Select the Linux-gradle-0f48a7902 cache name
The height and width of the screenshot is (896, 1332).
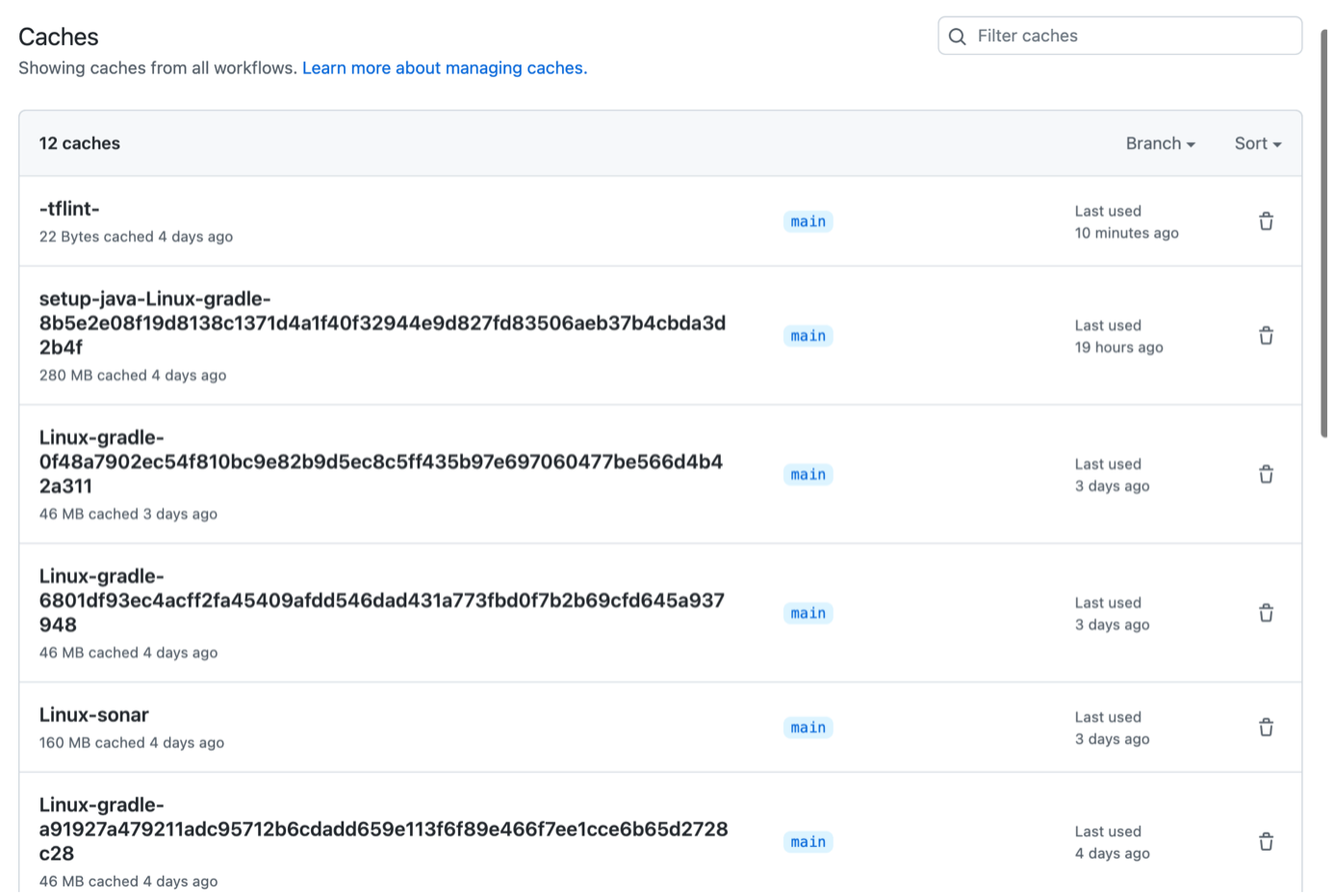point(381,462)
